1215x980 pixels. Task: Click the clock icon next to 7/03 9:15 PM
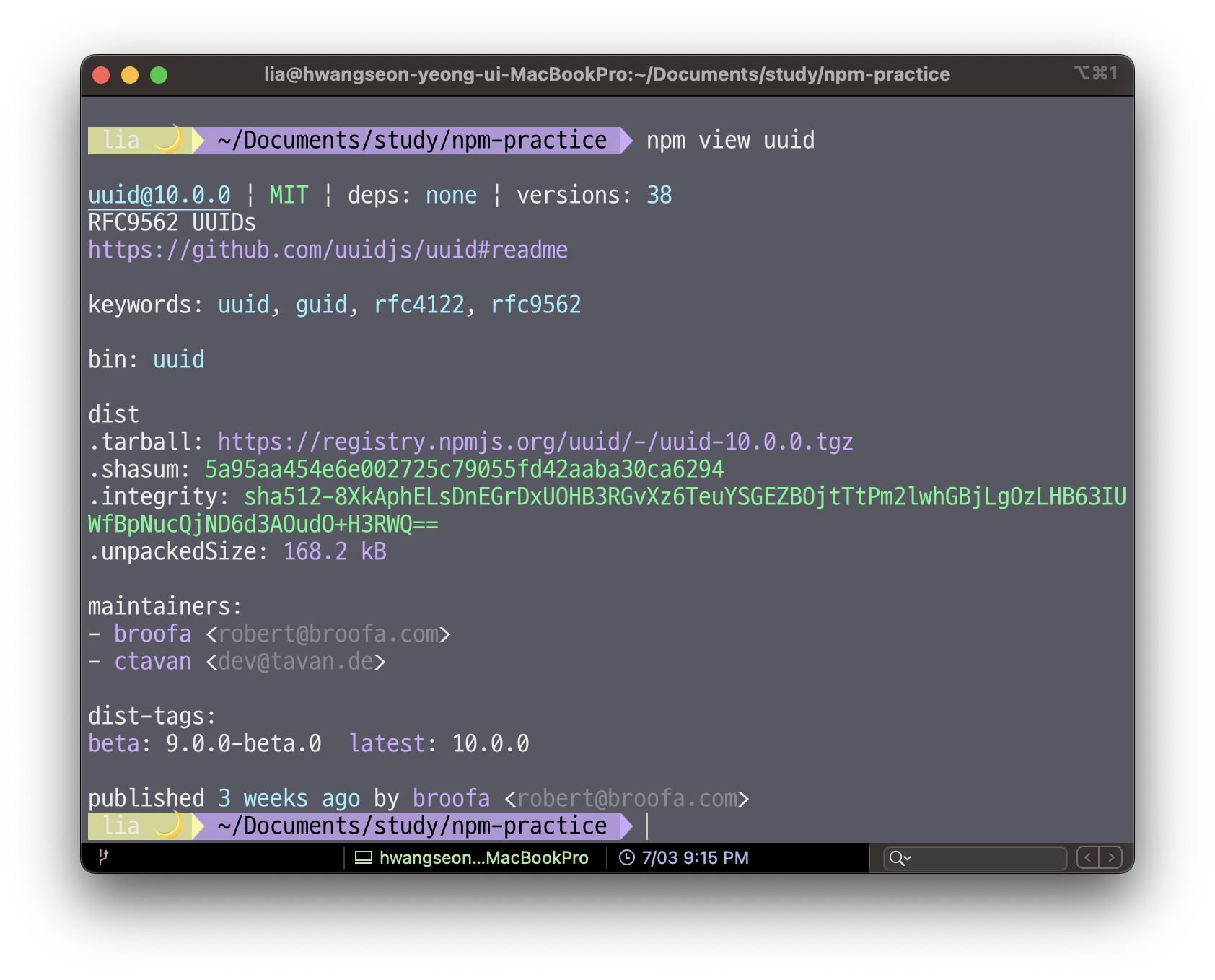click(627, 857)
